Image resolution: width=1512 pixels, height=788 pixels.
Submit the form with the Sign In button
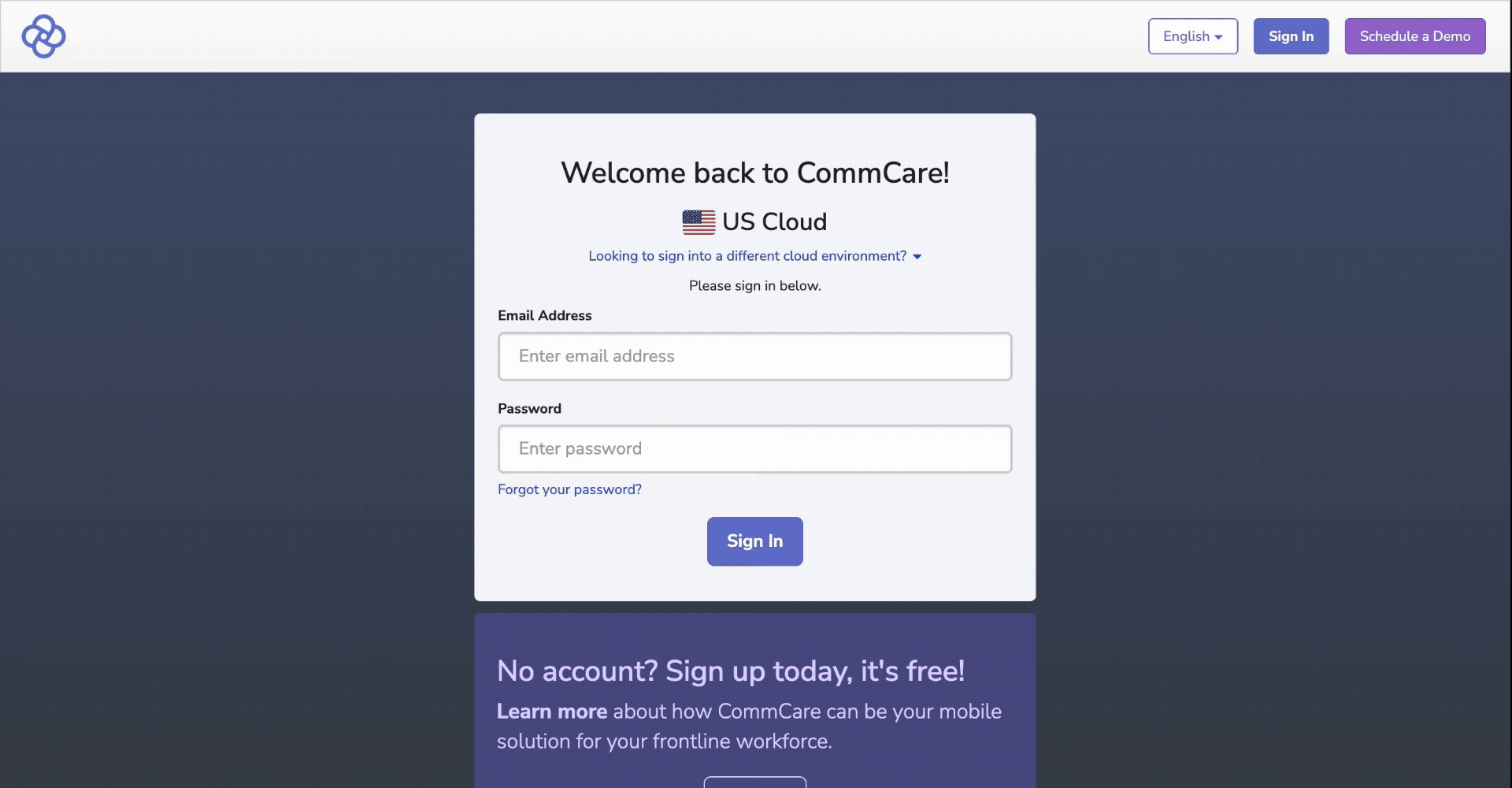coord(754,541)
